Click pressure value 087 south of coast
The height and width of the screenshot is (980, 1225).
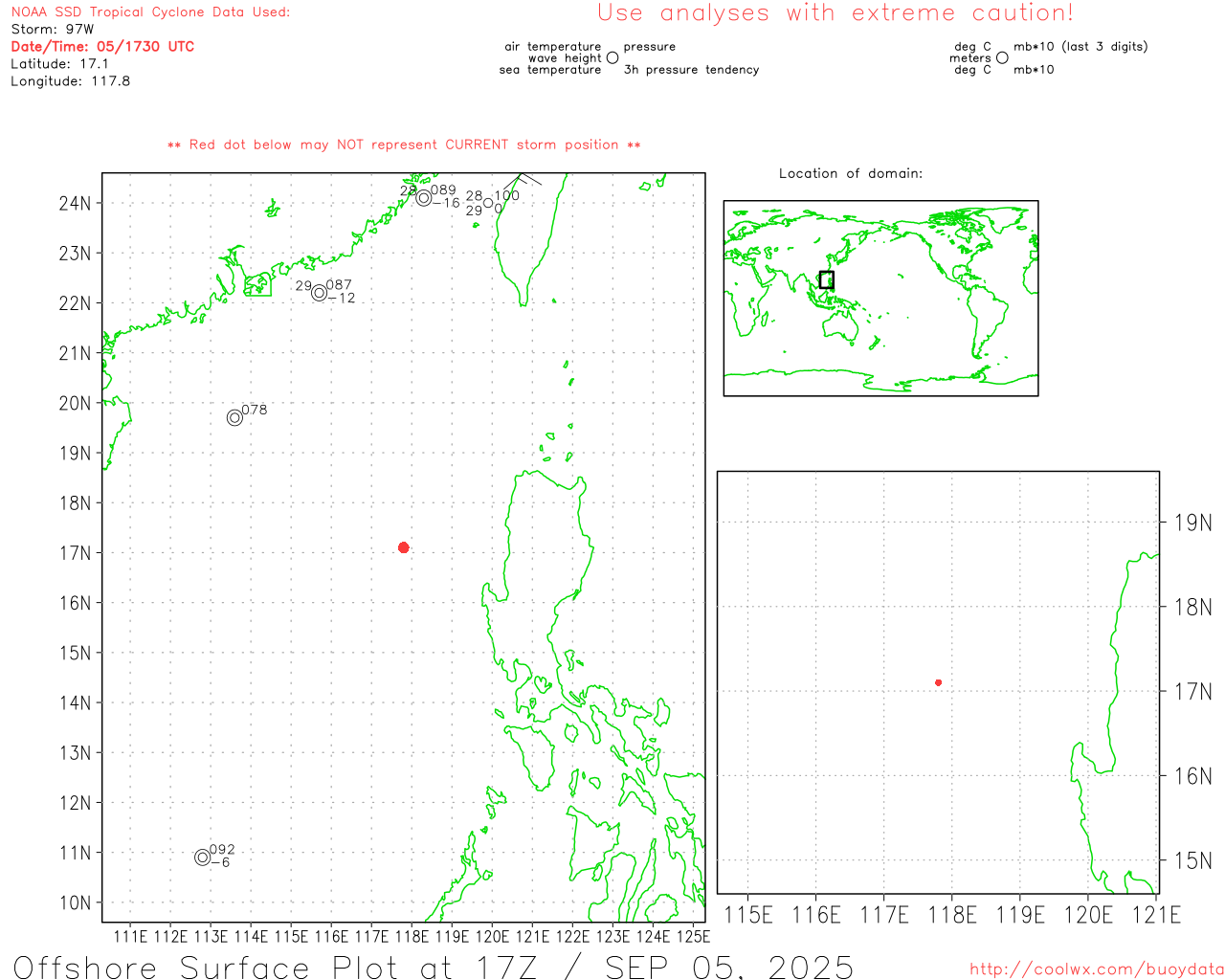tap(340, 285)
